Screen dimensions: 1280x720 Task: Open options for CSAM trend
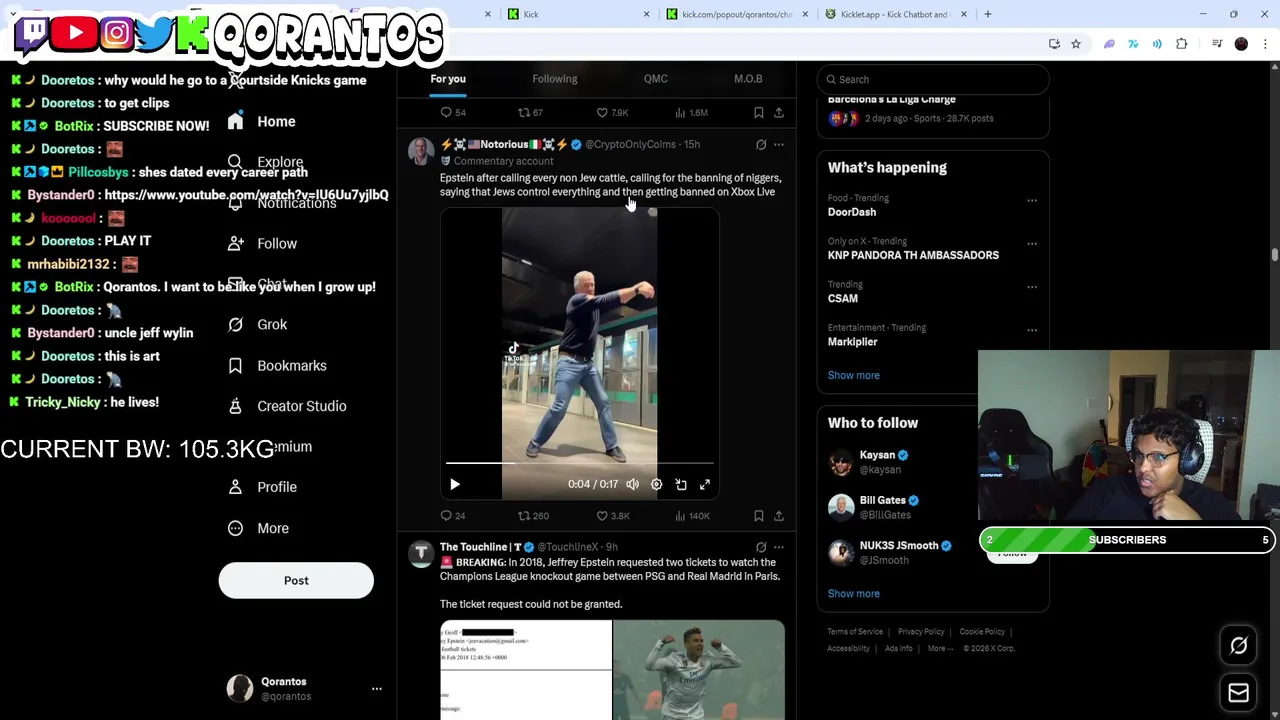(1032, 286)
